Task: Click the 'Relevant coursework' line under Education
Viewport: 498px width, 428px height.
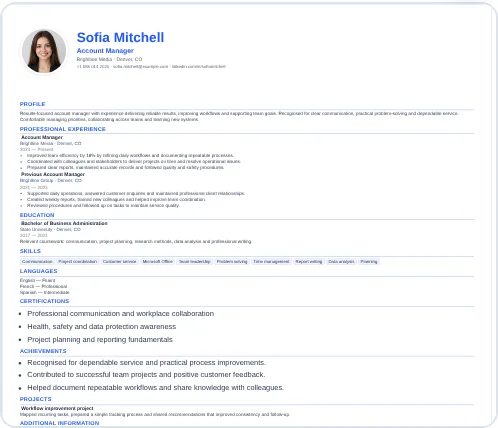Action: (136, 241)
